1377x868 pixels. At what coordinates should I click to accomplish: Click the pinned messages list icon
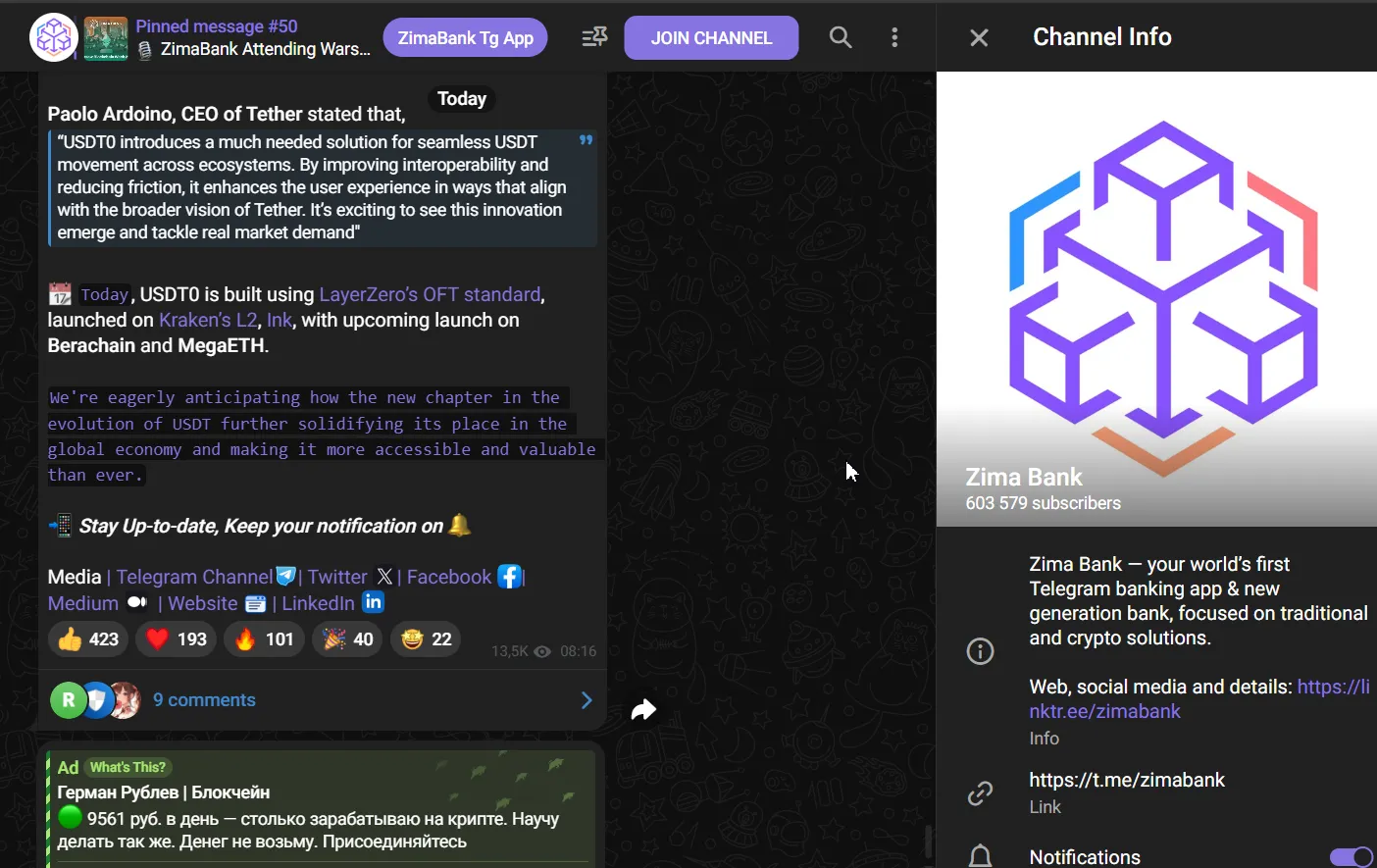coord(594,37)
